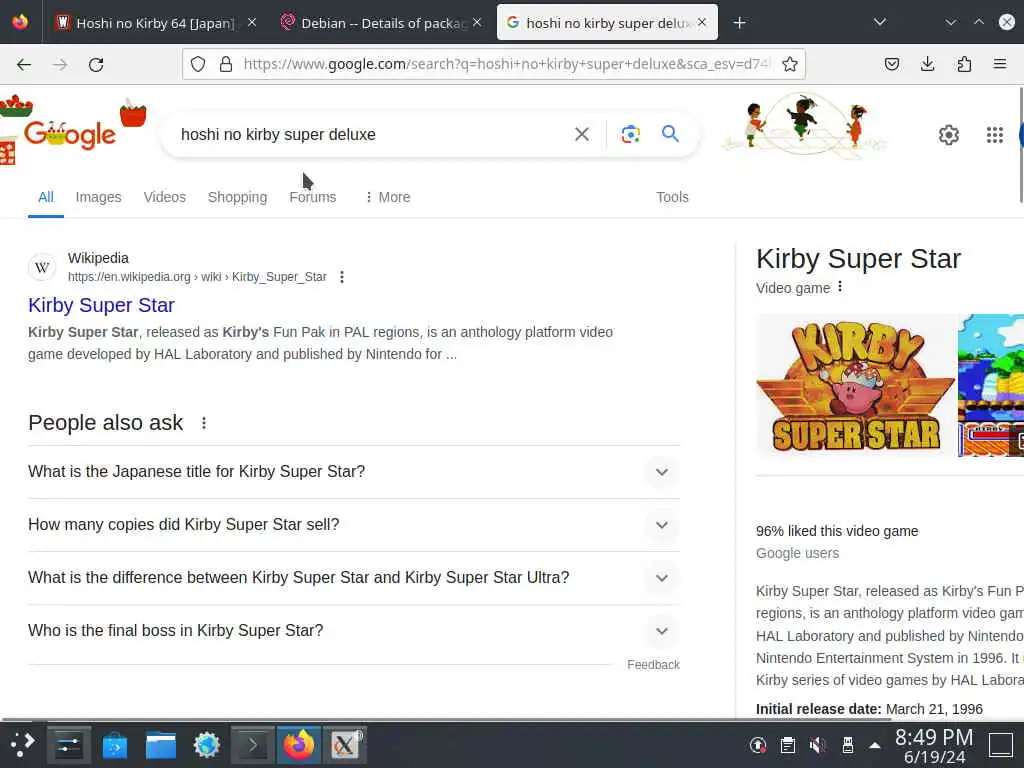Viewport: 1024px width, 768px height.
Task: Close the Debian package details tab
Action: pyautogui.click(x=477, y=23)
